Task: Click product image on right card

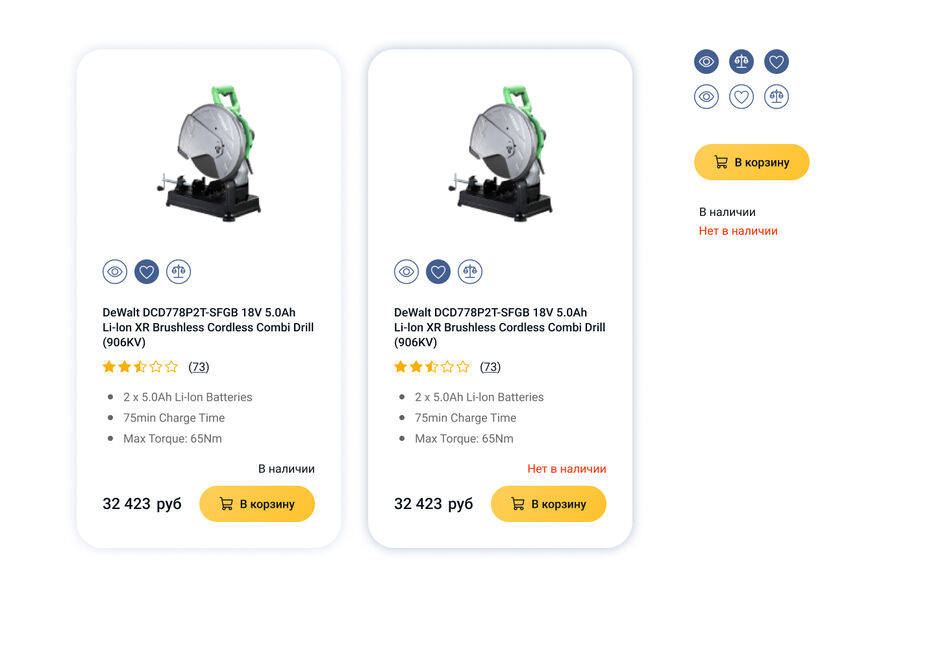Action: (x=500, y=153)
